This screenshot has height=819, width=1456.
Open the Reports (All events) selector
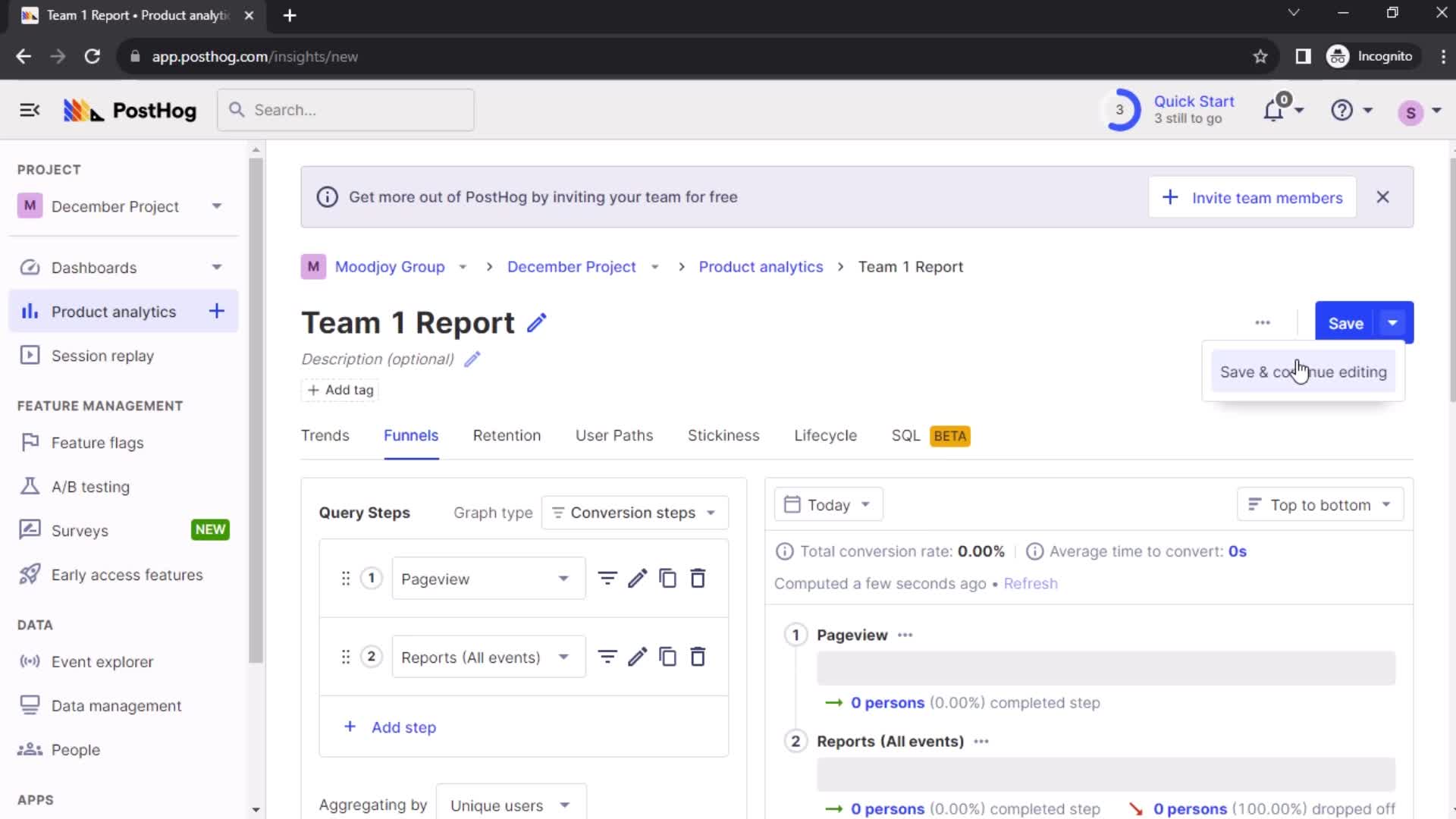click(488, 657)
